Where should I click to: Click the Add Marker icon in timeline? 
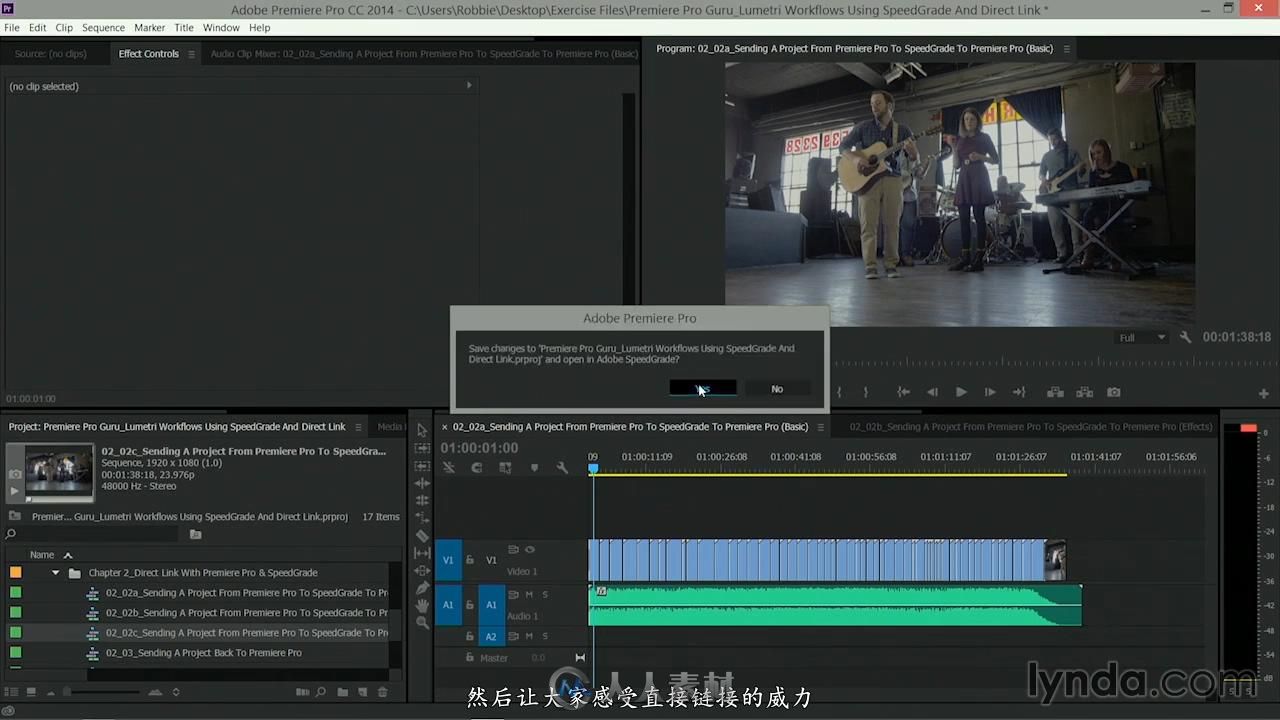[x=534, y=467]
